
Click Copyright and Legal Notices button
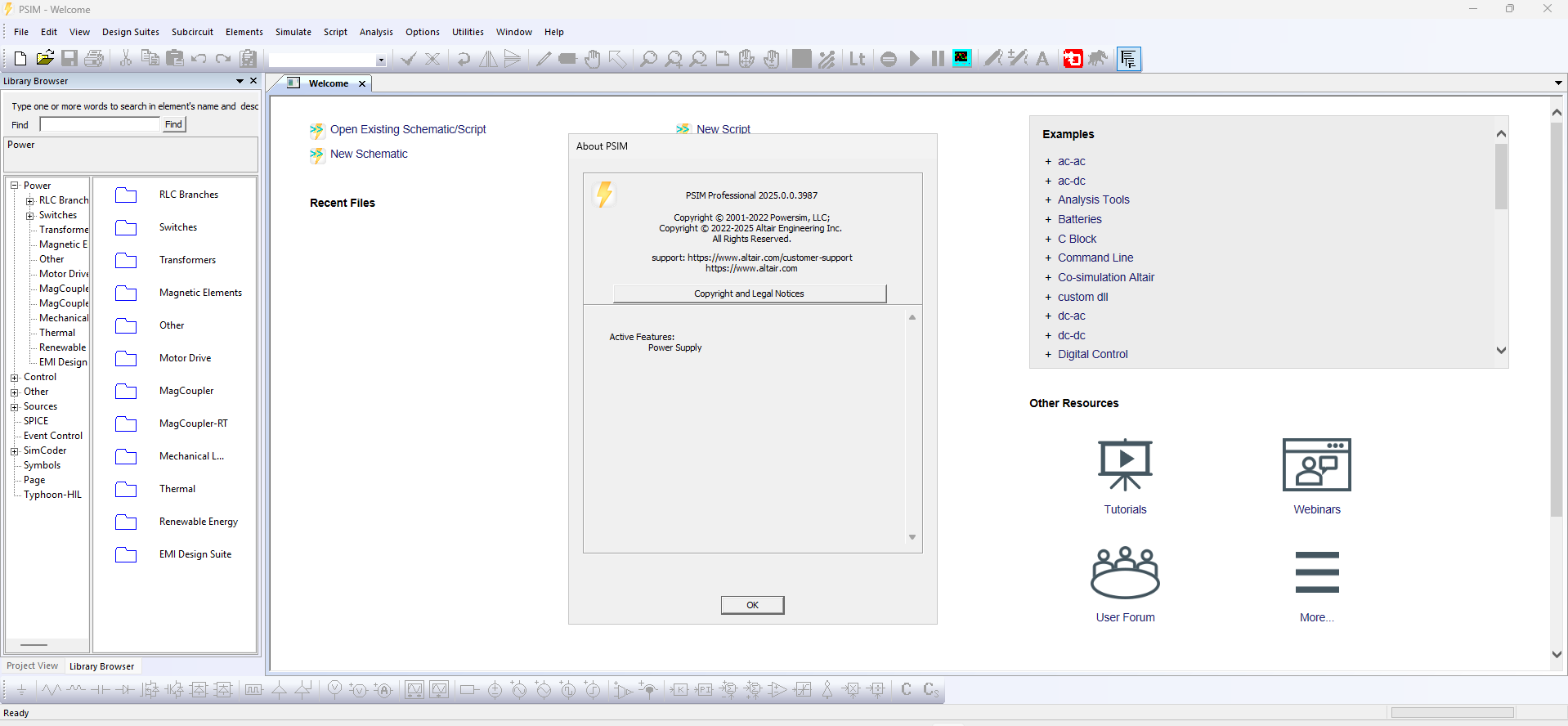pos(749,294)
